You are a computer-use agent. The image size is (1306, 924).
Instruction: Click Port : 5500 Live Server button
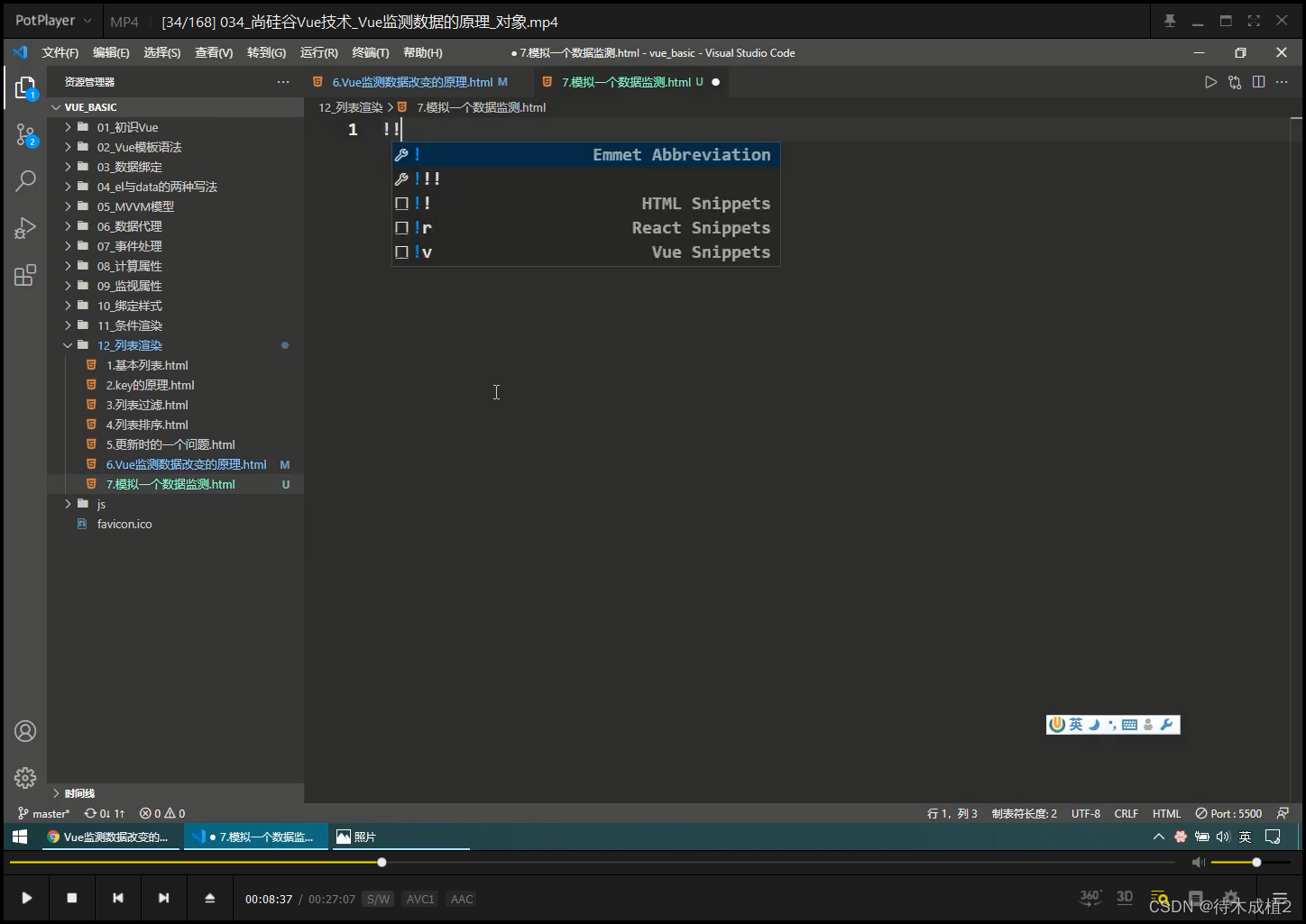pos(1228,813)
